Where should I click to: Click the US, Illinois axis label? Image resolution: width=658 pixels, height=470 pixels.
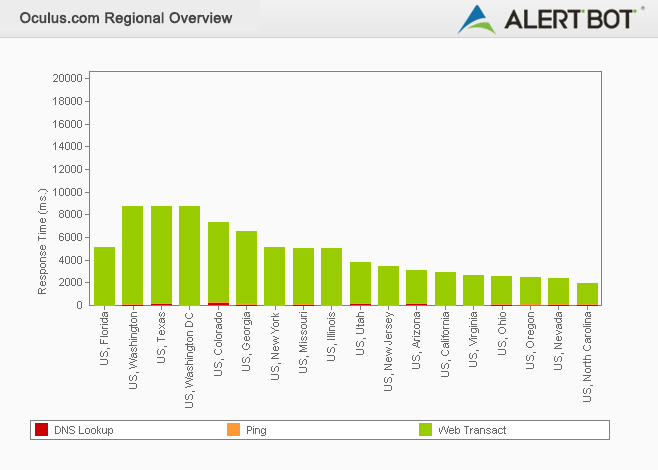pyautogui.click(x=332, y=343)
